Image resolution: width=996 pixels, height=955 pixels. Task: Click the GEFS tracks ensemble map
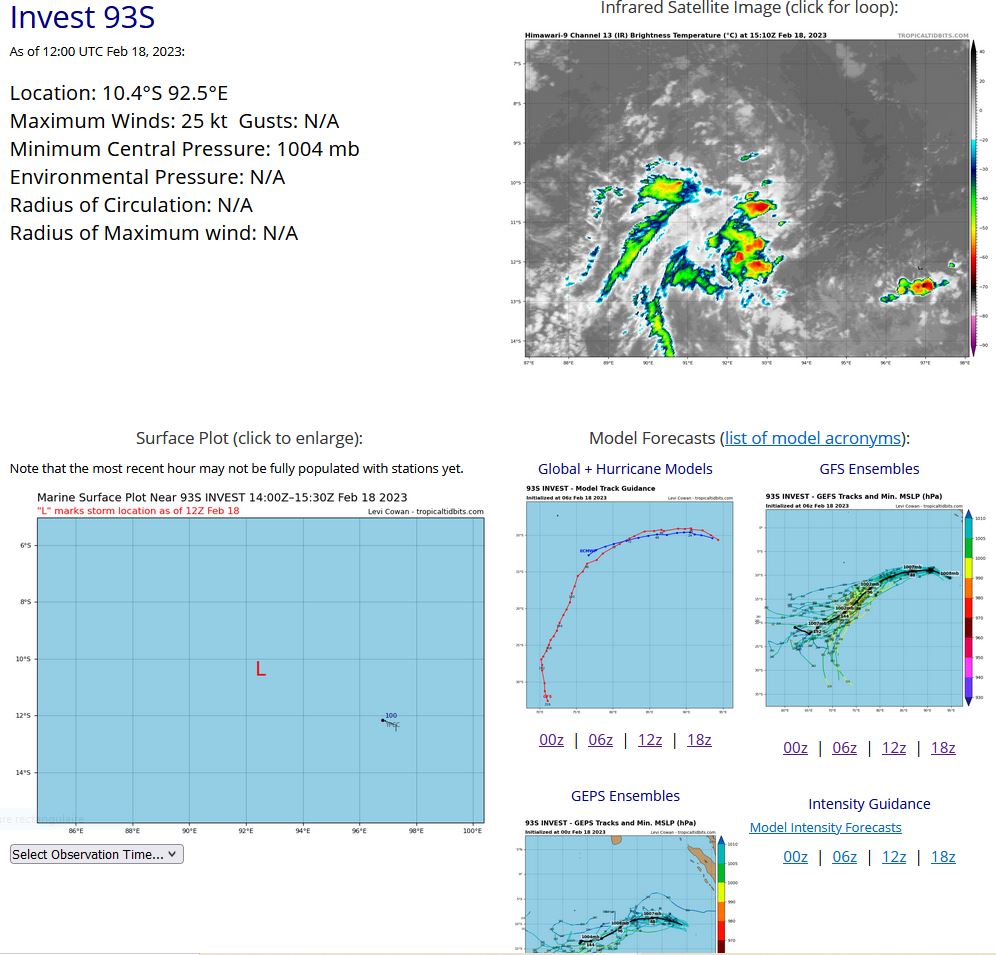(x=868, y=603)
